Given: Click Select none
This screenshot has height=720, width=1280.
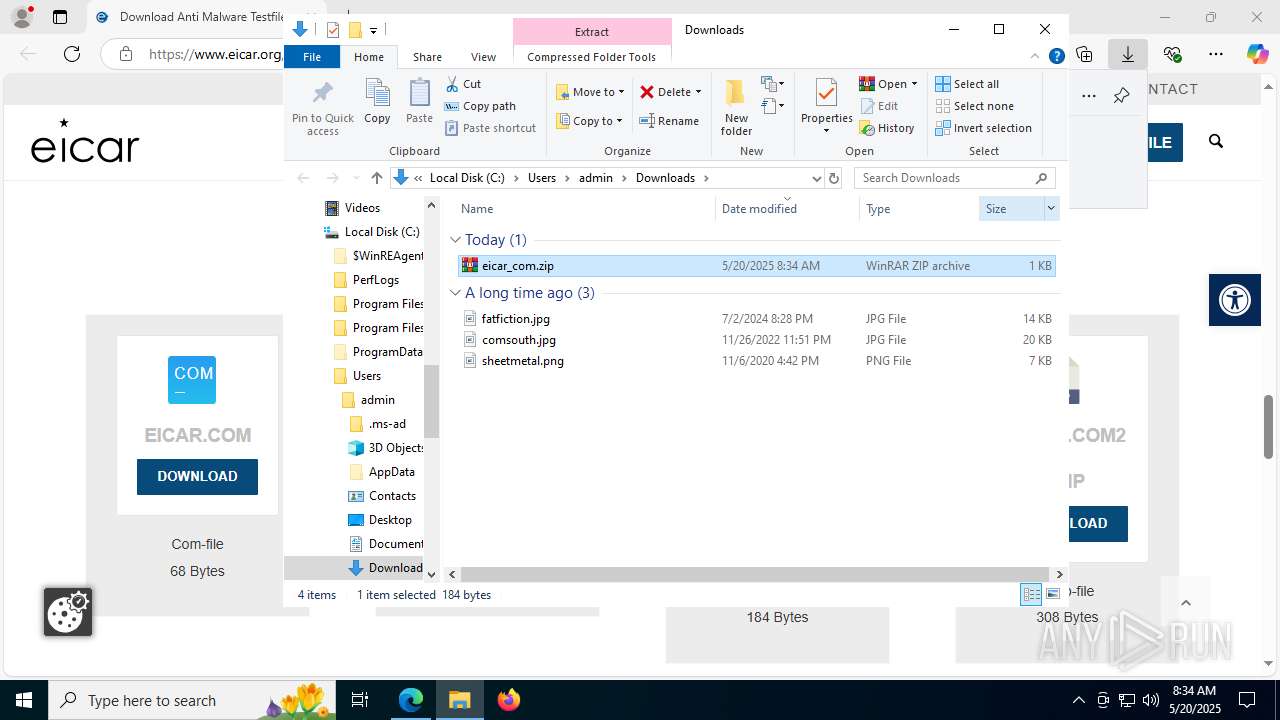Looking at the screenshot, I should [x=974, y=106].
